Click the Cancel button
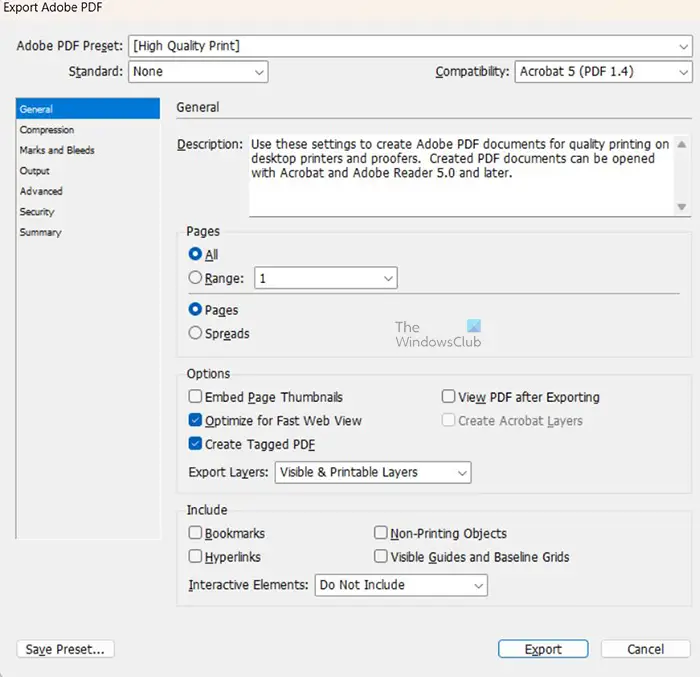This screenshot has height=677, width=700. pos(645,649)
